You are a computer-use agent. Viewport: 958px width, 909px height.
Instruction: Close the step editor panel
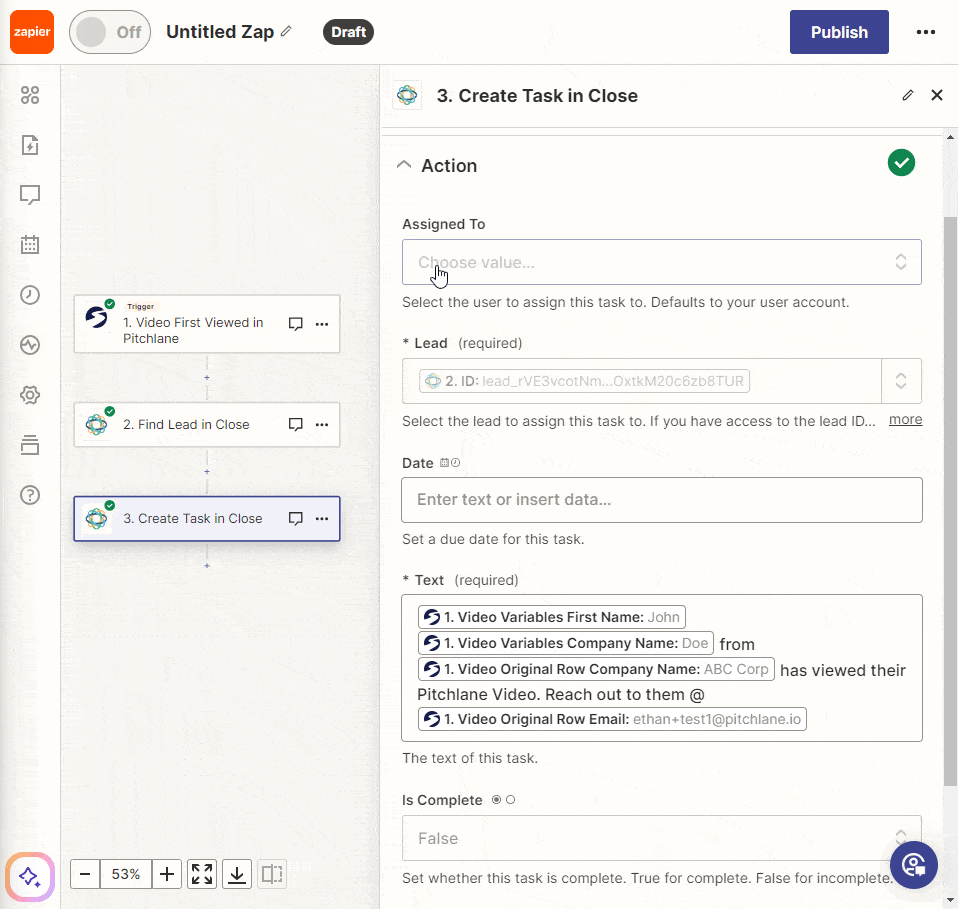click(x=937, y=95)
